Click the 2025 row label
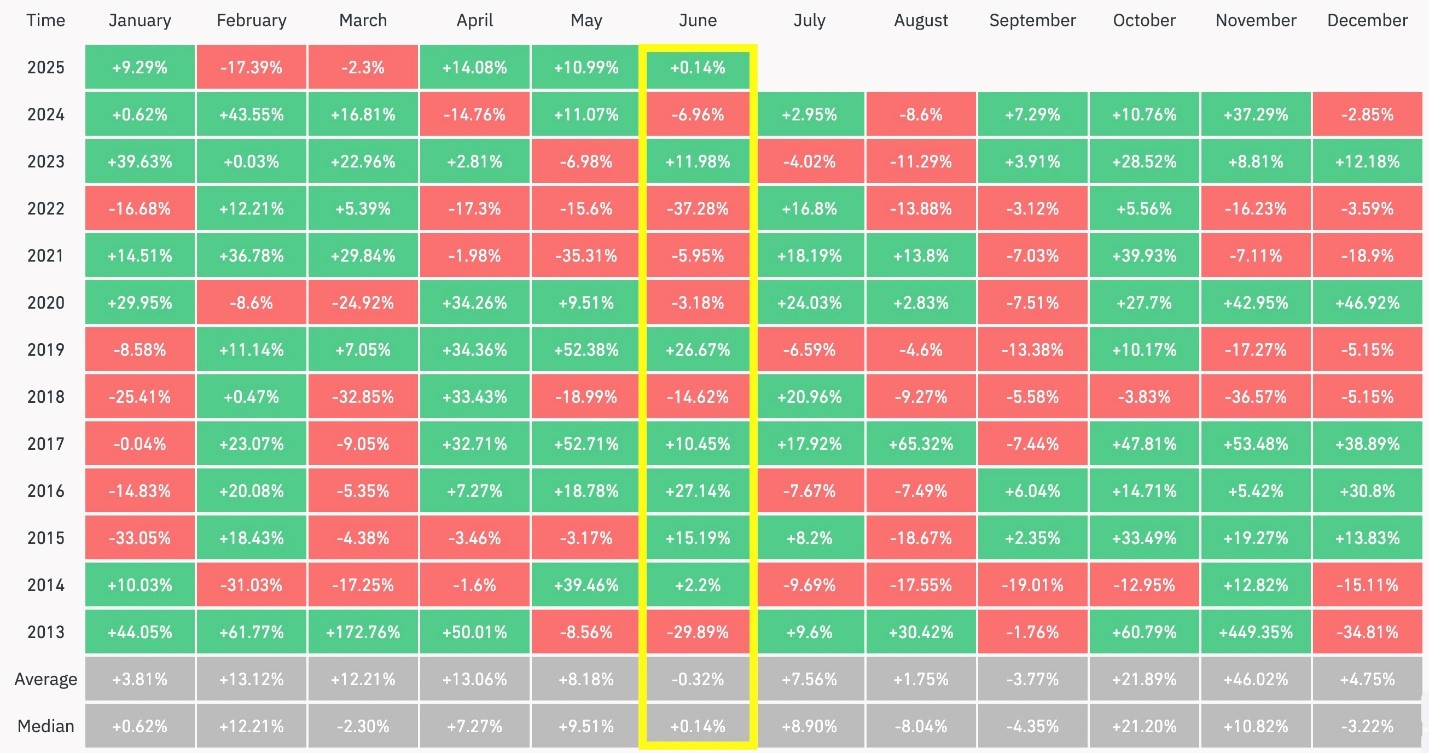This screenshot has height=753, width=1429. (x=46, y=68)
